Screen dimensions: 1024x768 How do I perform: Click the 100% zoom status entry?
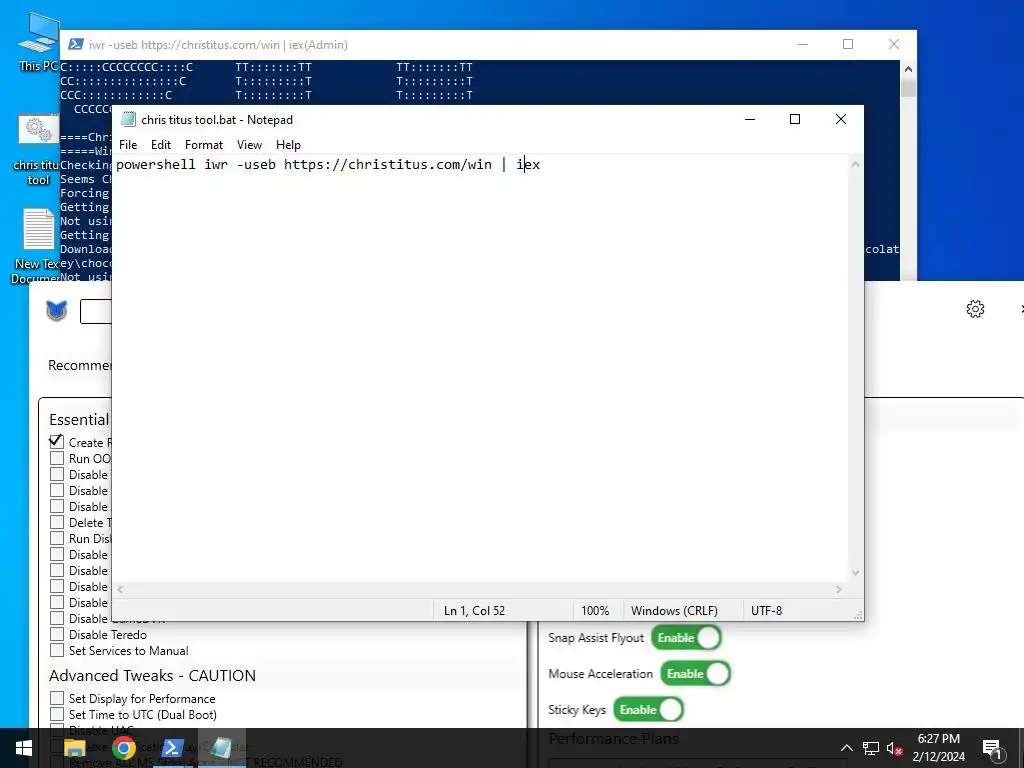click(595, 611)
